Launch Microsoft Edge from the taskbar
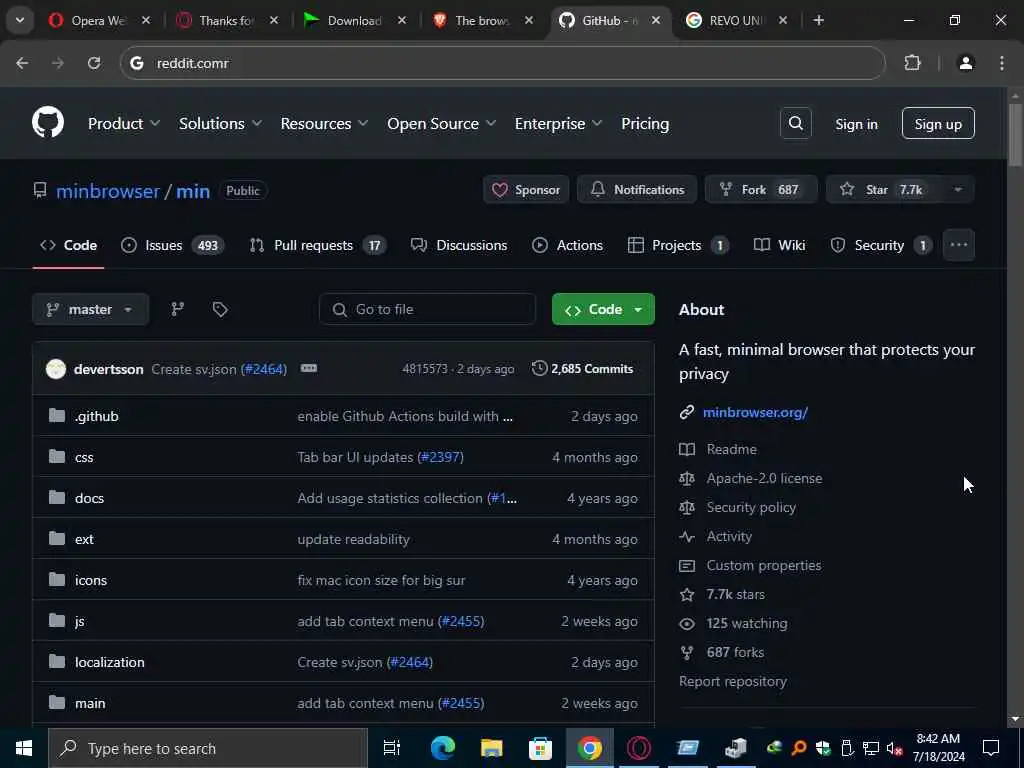The height and width of the screenshot is (768, 1024). [442, 748]
